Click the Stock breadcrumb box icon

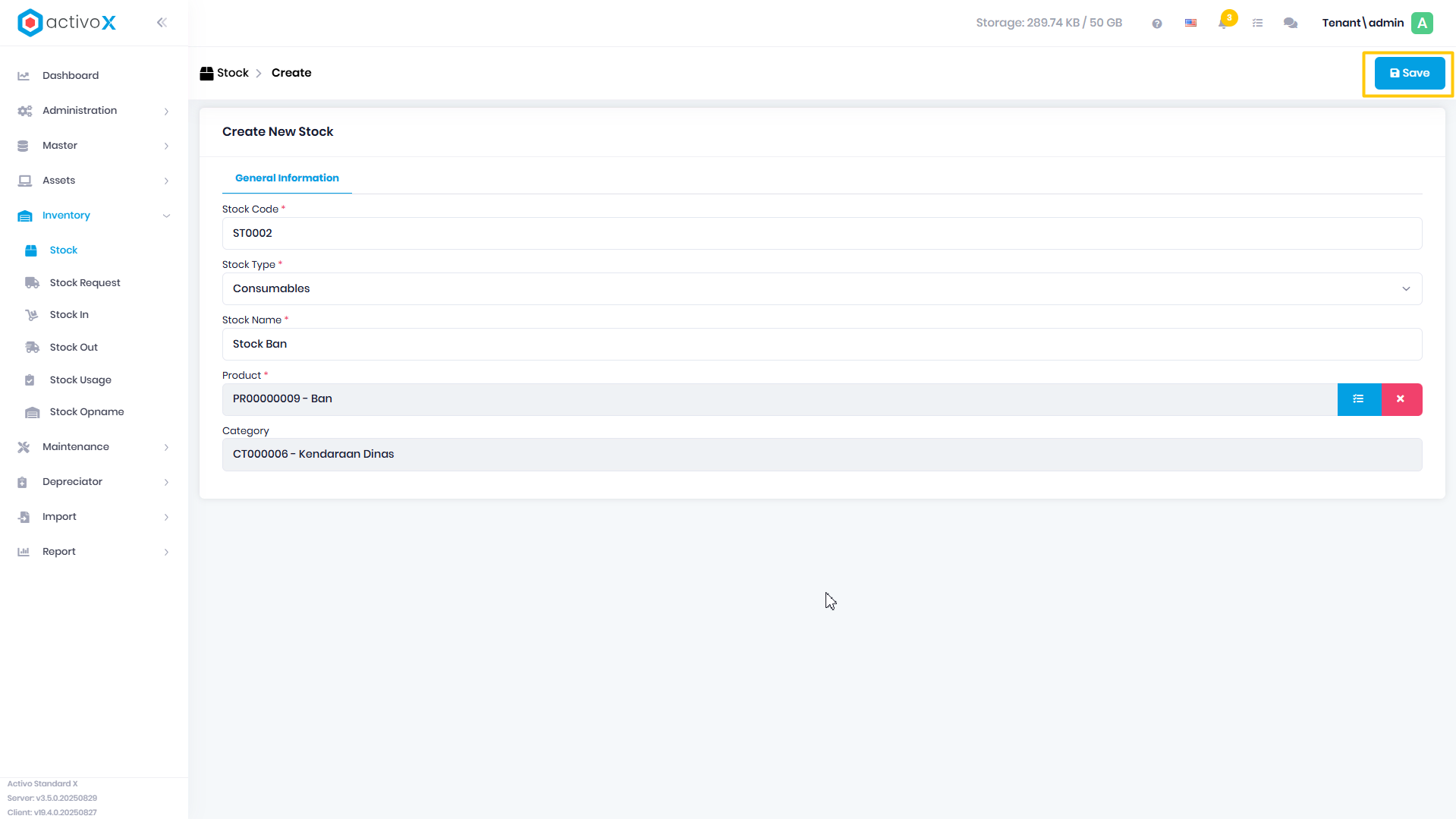click(206, 74)
